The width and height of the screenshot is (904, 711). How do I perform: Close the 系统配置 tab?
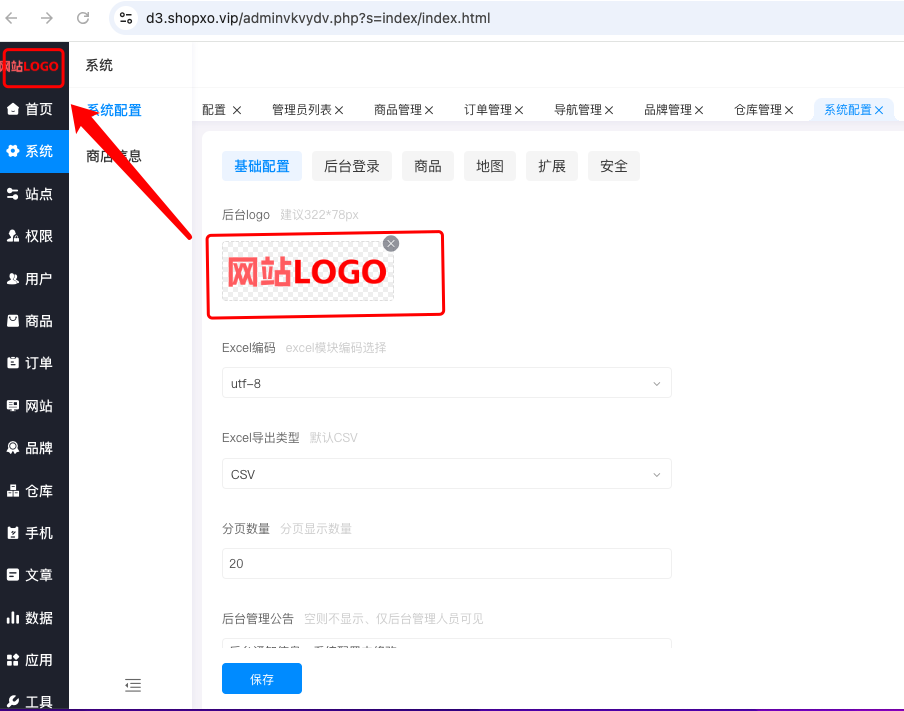[x=879, y=110]
